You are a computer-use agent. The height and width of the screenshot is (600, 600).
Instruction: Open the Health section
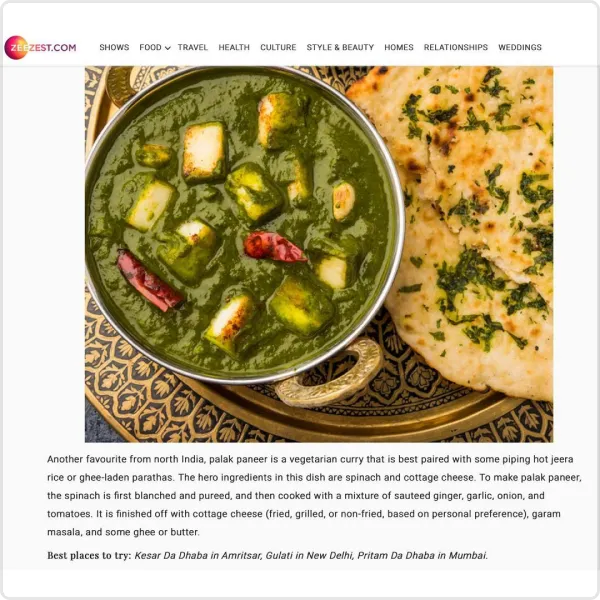point(234,47)
